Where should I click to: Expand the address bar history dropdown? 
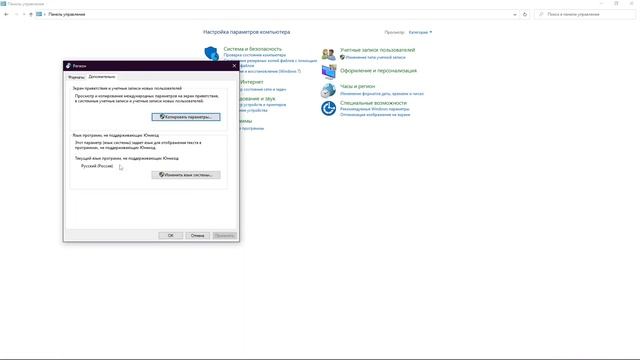tap(515, 14)
